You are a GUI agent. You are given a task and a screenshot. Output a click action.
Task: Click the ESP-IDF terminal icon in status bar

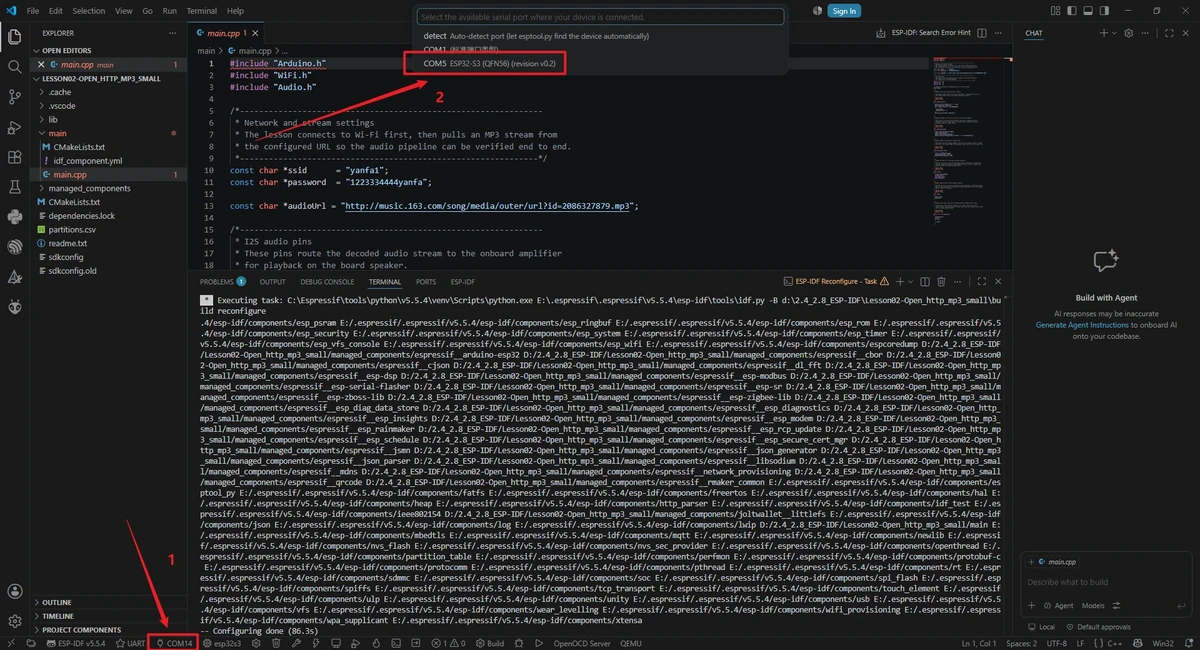[x=395, y=643]
